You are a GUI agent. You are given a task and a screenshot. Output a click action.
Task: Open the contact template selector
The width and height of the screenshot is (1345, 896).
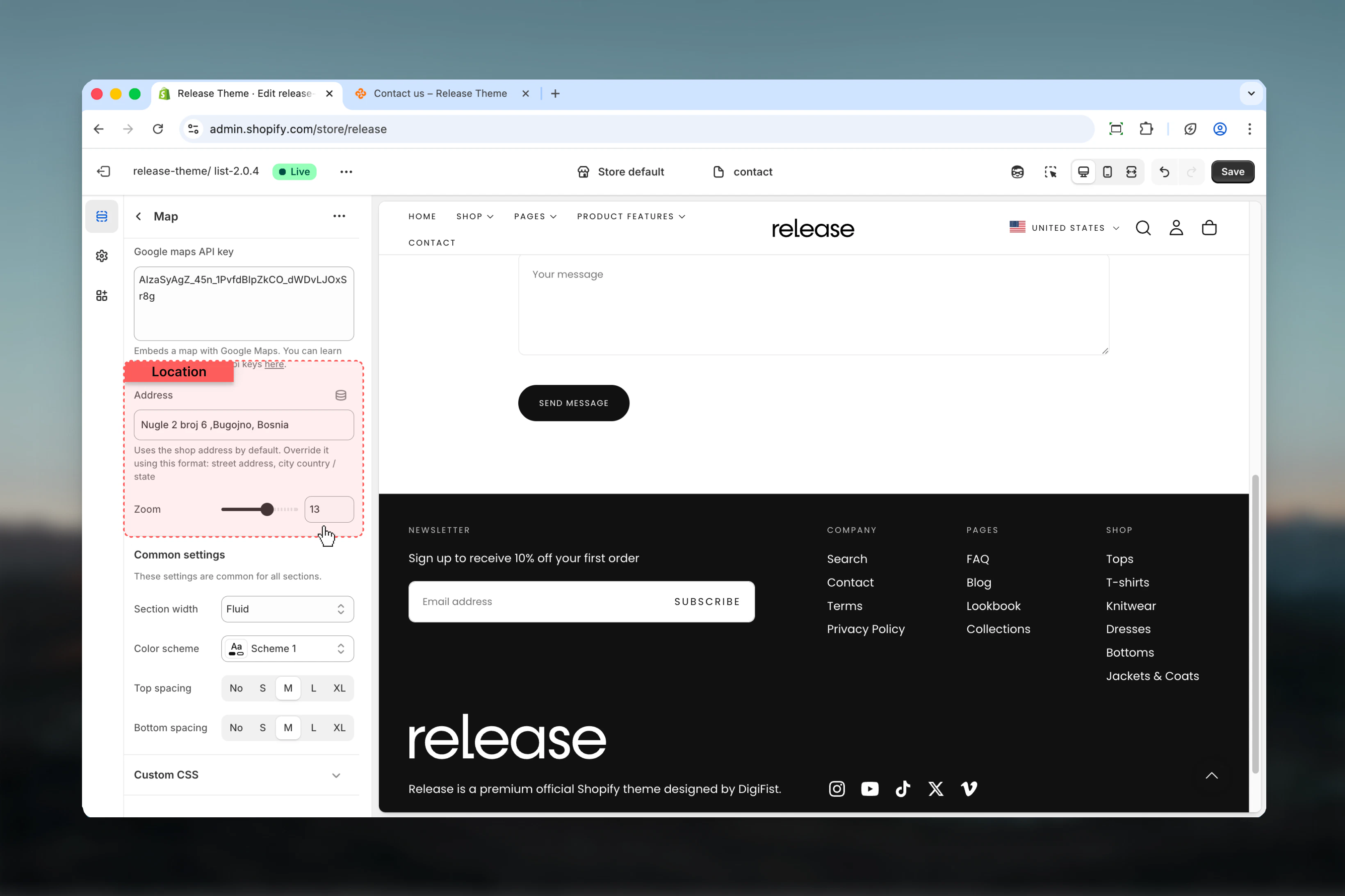click(743, 172)
